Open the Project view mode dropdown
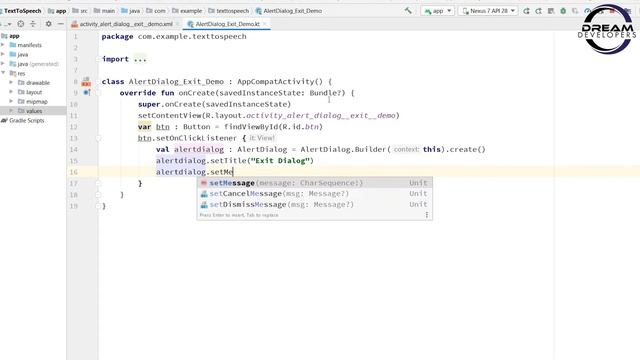The width and height of the screenshot is (640, 360). (x=7, y=24)
